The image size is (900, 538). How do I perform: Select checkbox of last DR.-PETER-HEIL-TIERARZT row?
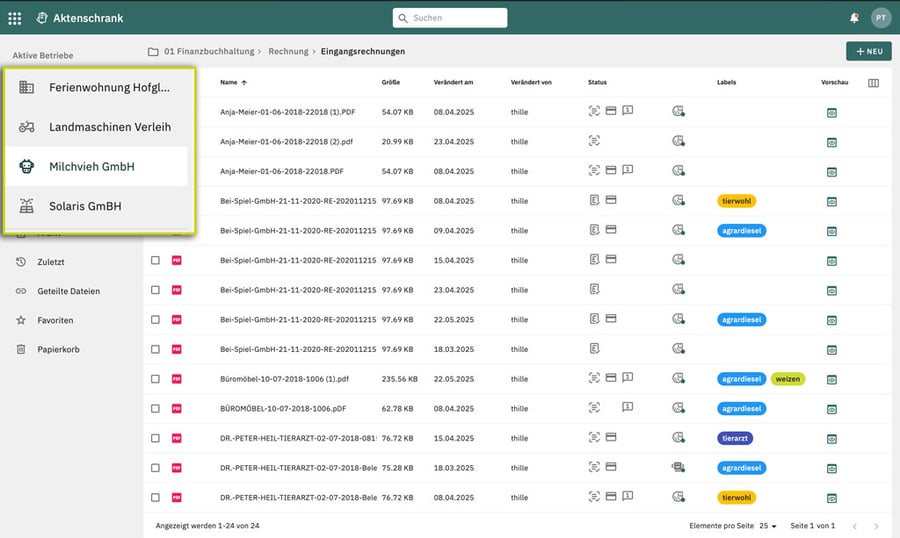(155, 498)
